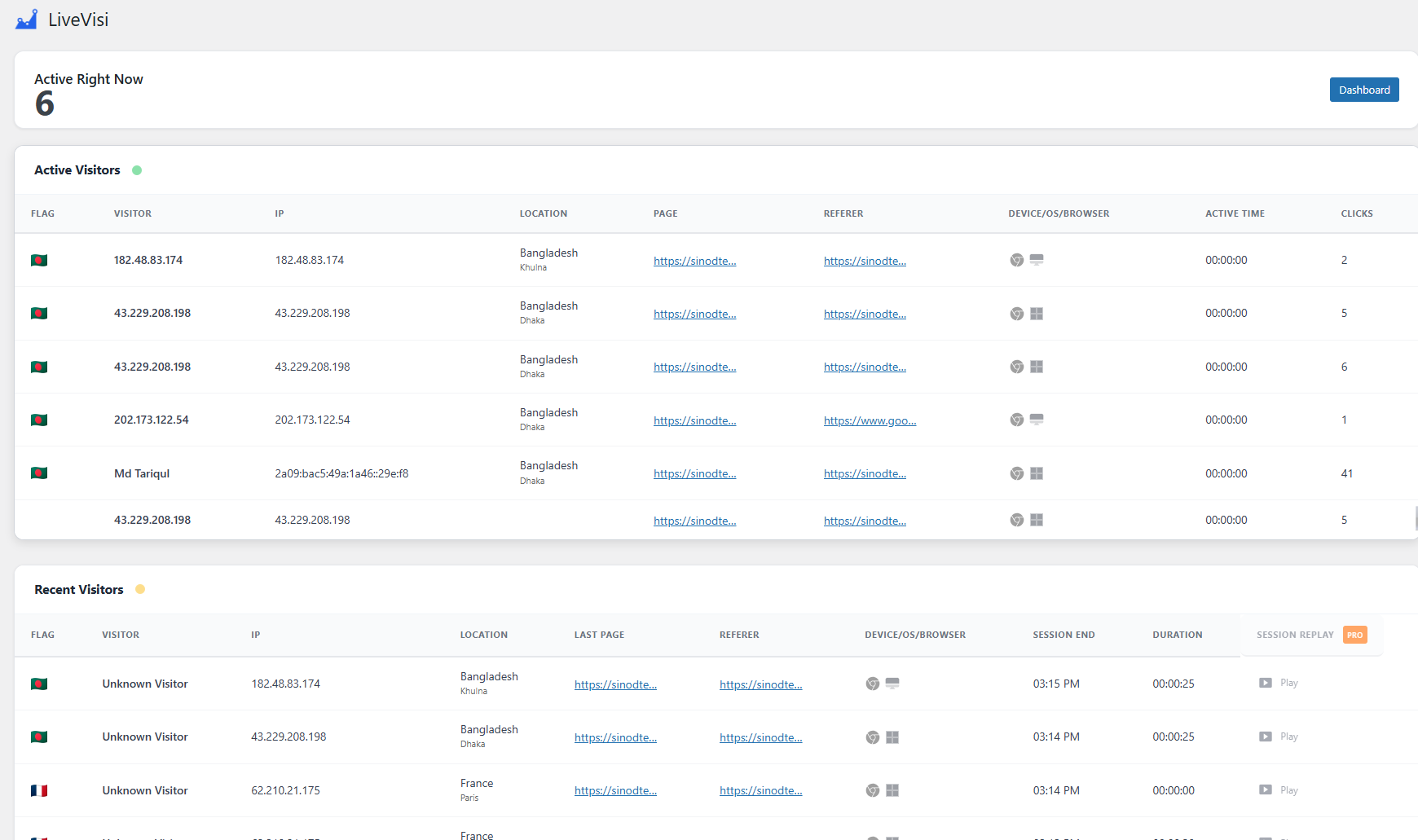Click the Dashboard button
Screen dimensions: 1418x840
coord(1363,90)
